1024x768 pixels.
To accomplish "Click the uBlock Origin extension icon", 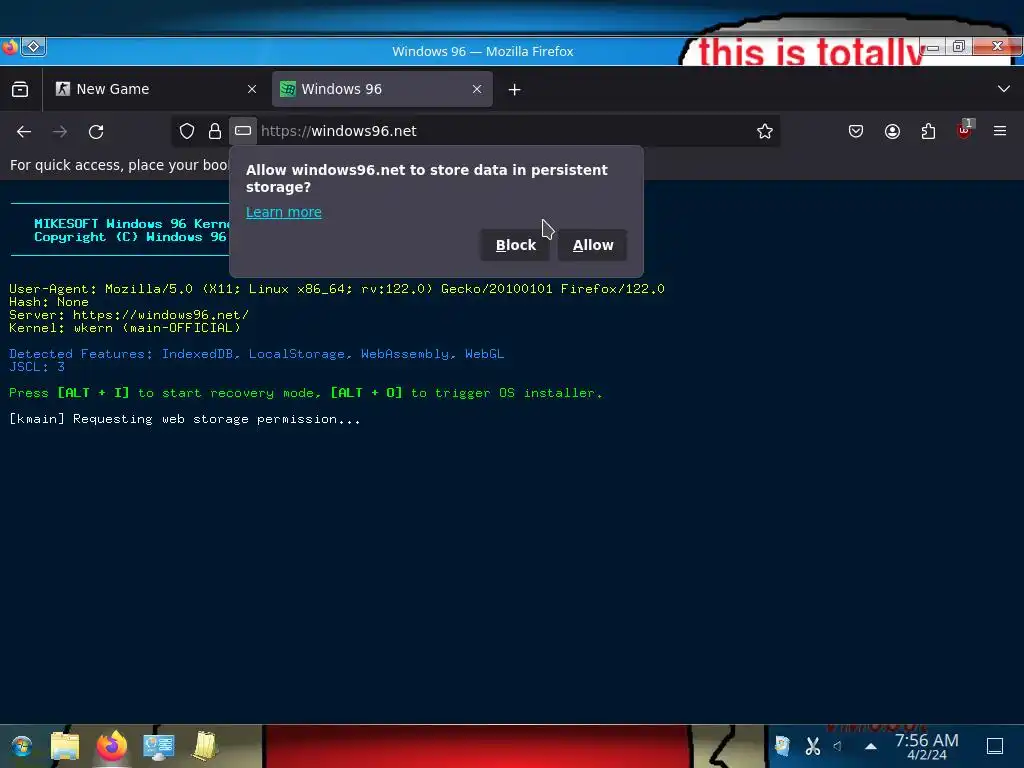I will [965, 130].
